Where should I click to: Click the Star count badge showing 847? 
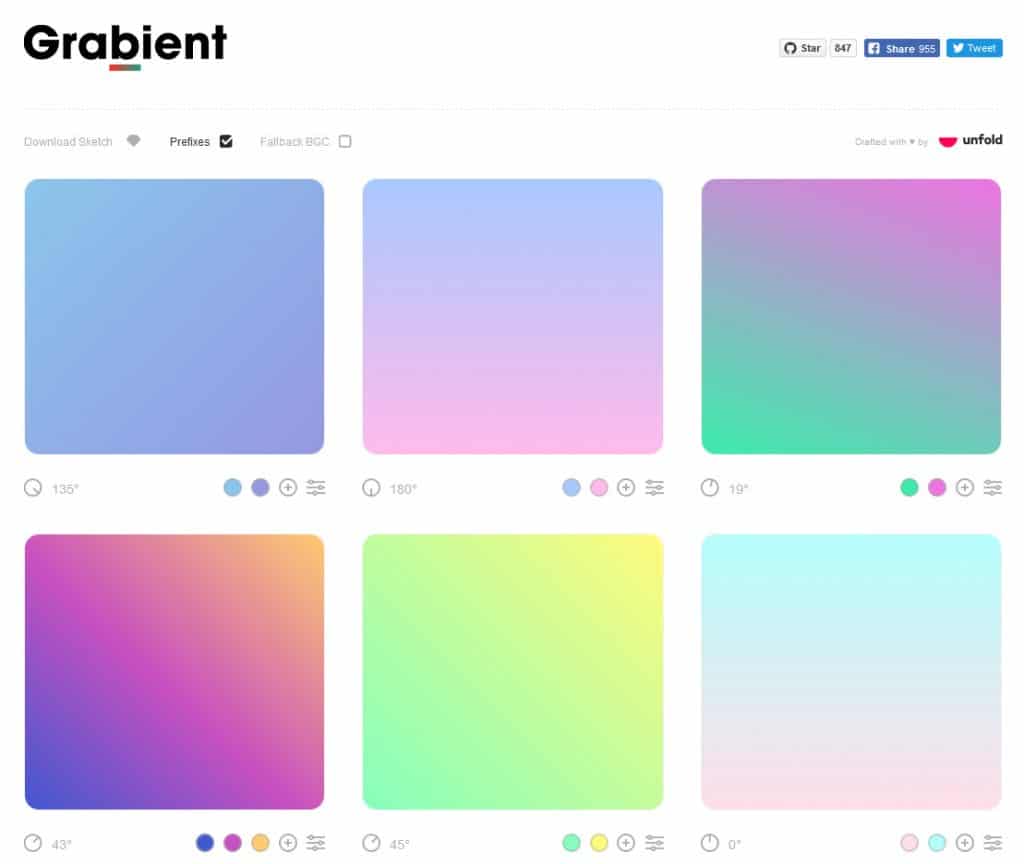[x=842, y=47]
